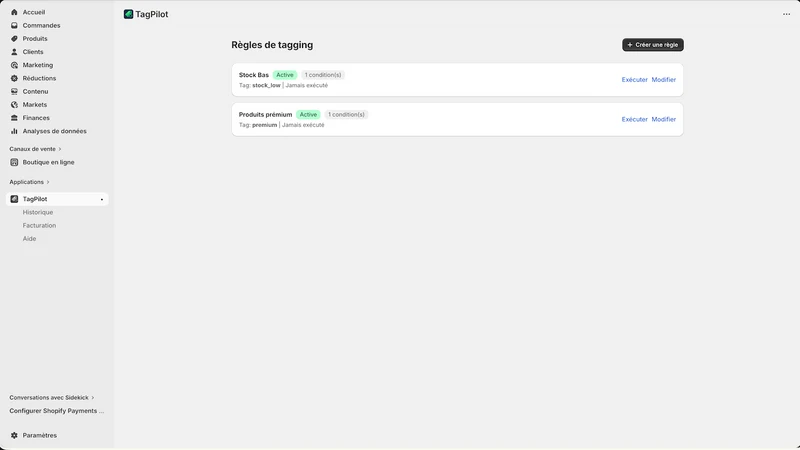This screenshot has height=450, width=800.
Task: Open the Réductions section
Action: [x=39, y=79]
